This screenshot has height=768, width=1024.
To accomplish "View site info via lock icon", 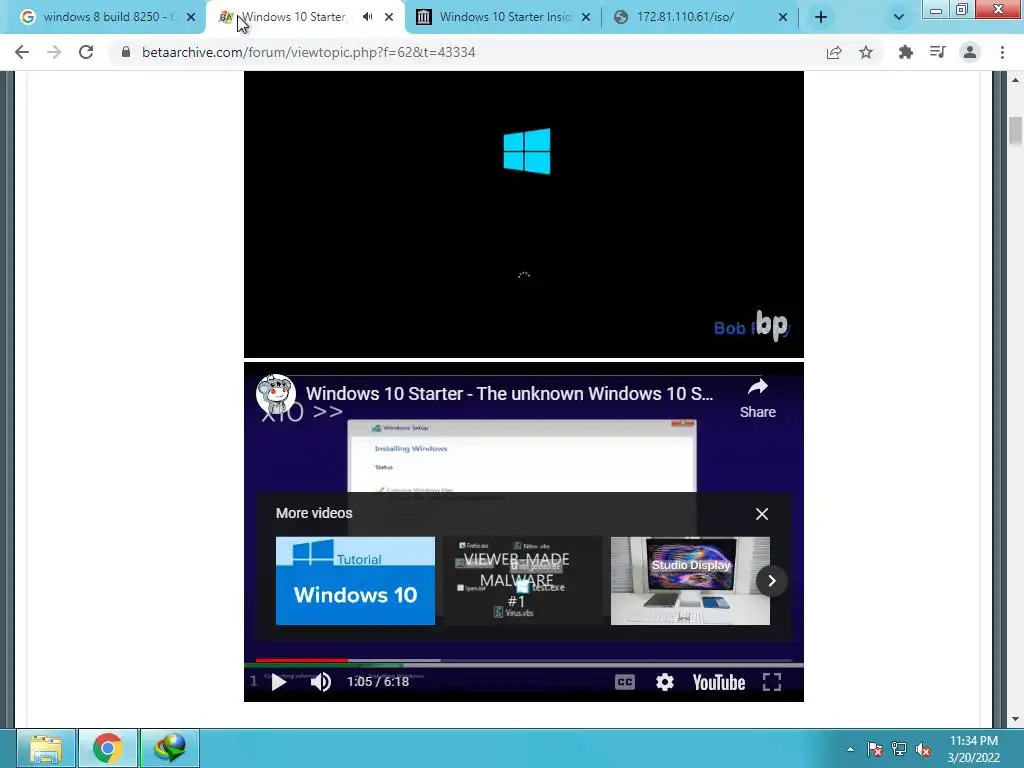I will (125, 52).
